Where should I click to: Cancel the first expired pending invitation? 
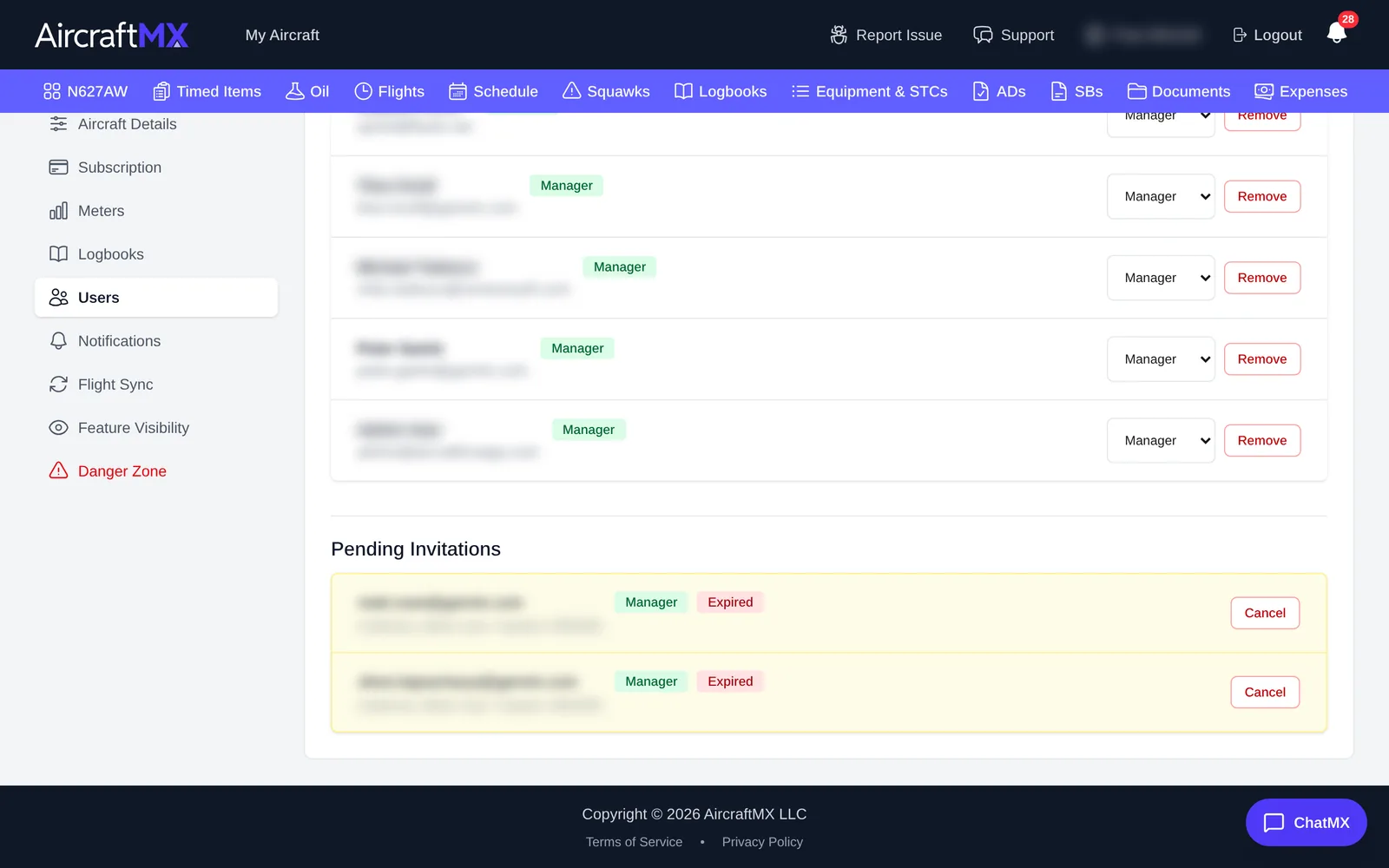[1265, 613]
